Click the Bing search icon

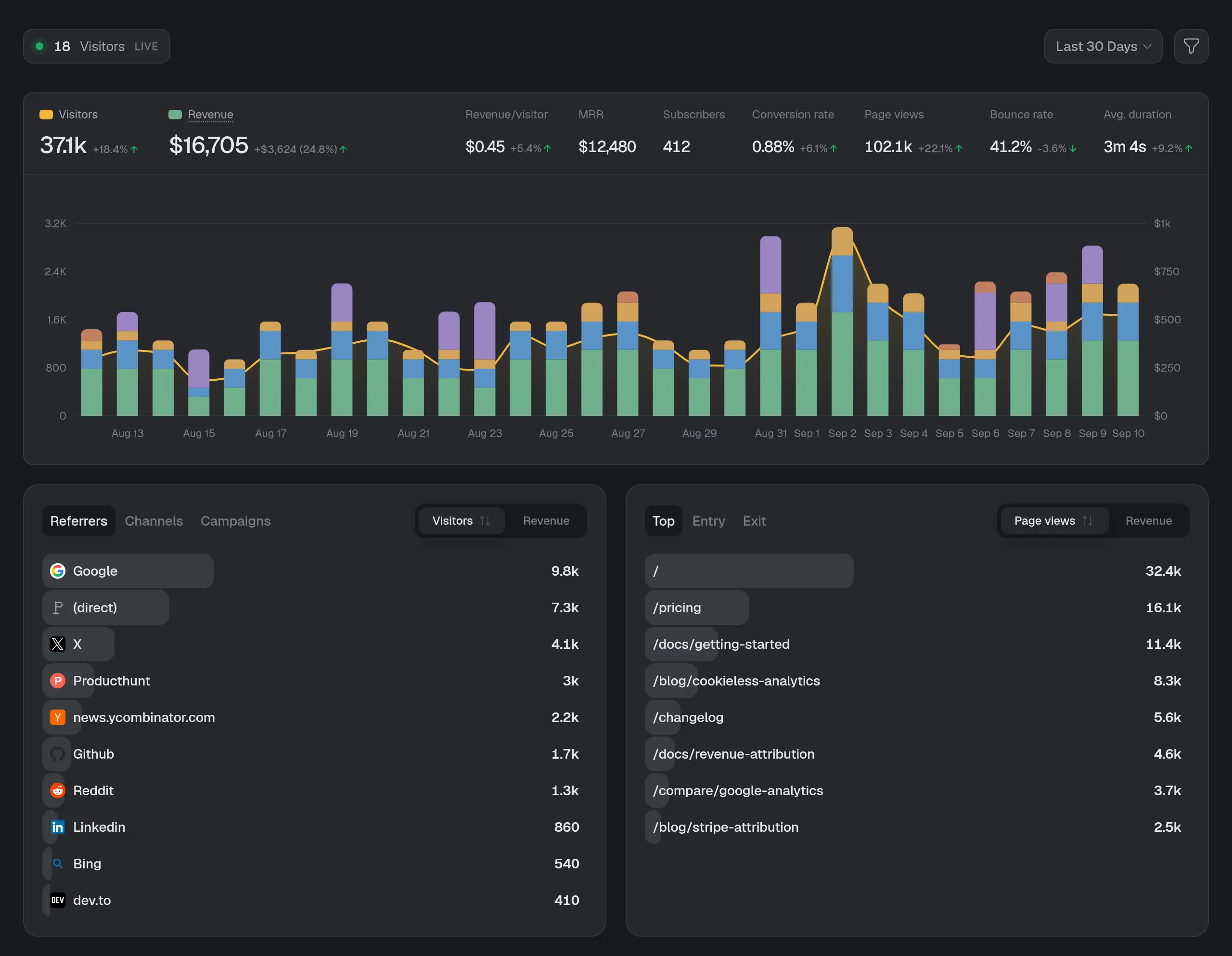click(x=58, y=864)
